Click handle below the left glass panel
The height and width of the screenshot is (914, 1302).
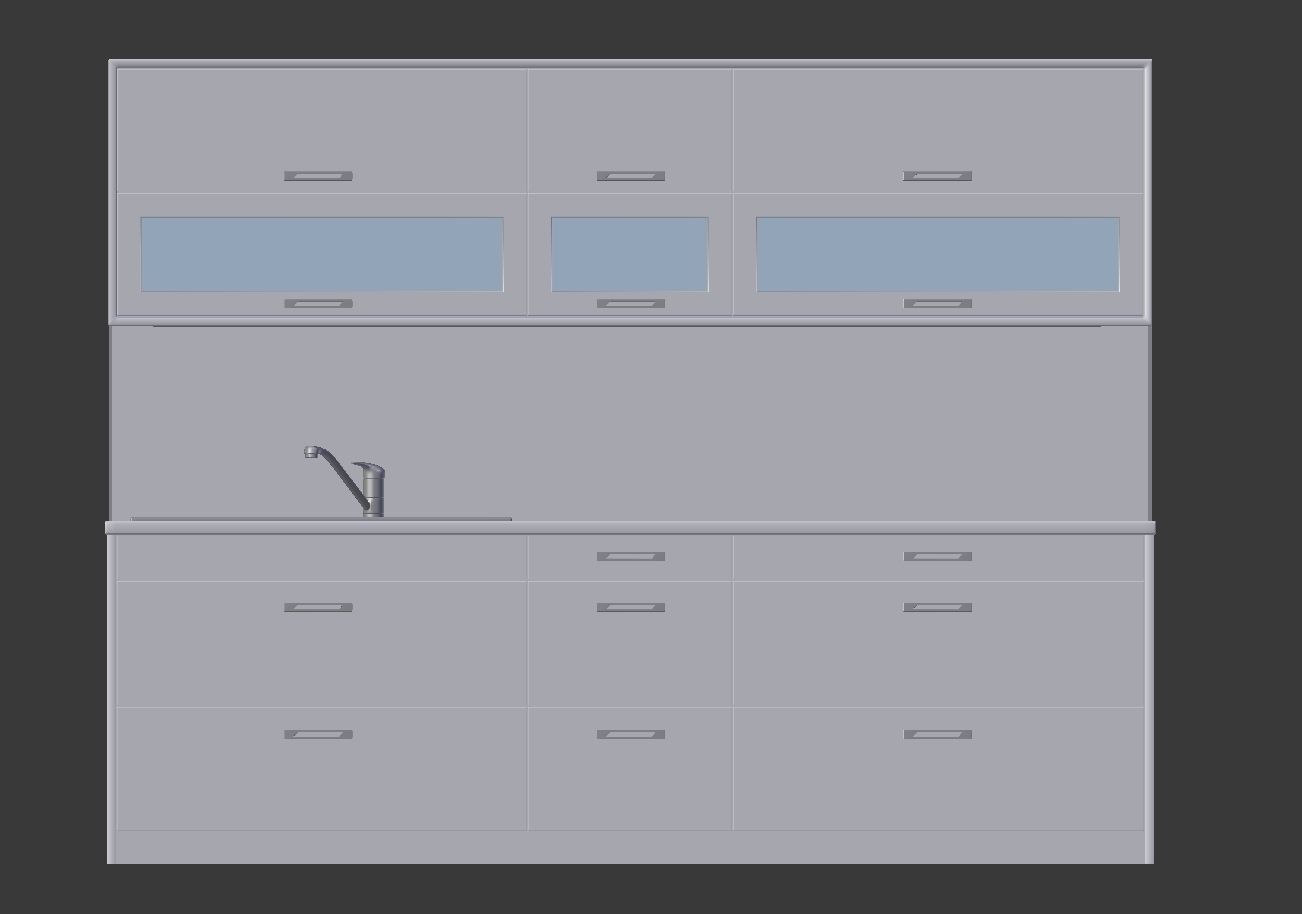(x=318, y=303)
